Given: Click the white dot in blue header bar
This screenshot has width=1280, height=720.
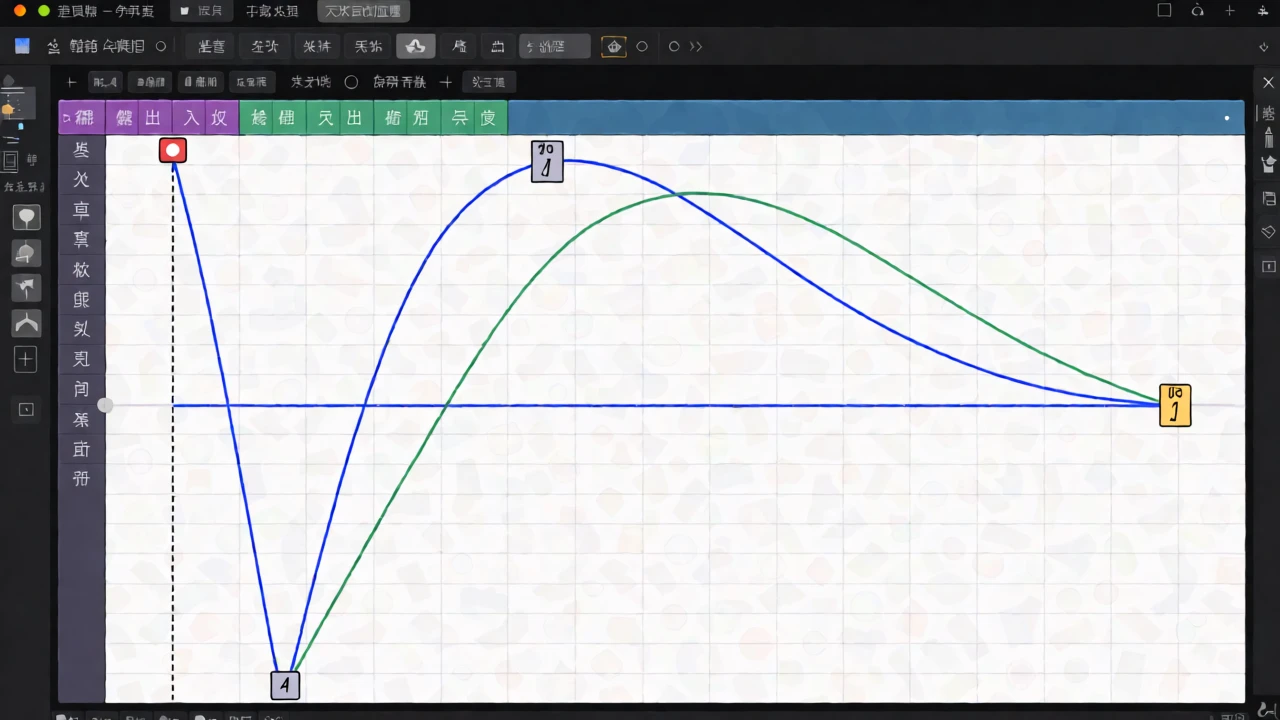Looking at the screenshot, I should click(1227, 118).
